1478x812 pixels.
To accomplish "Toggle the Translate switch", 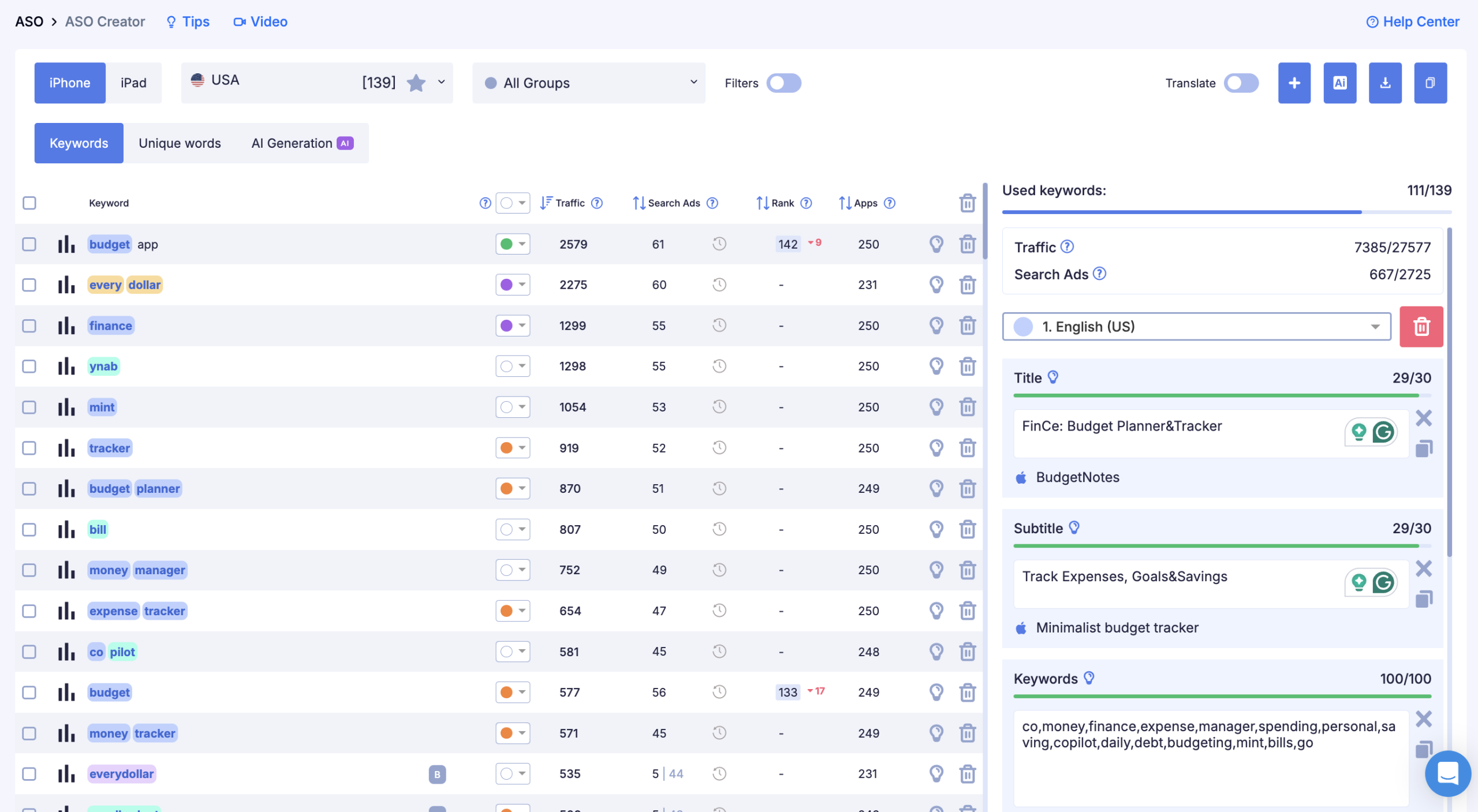I will point(1241,83).
